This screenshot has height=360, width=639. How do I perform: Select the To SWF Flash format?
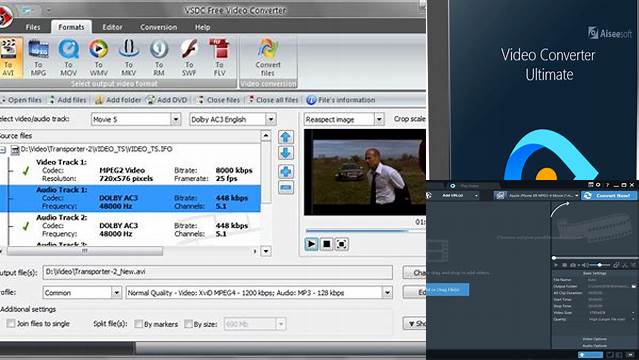point(189,57)
